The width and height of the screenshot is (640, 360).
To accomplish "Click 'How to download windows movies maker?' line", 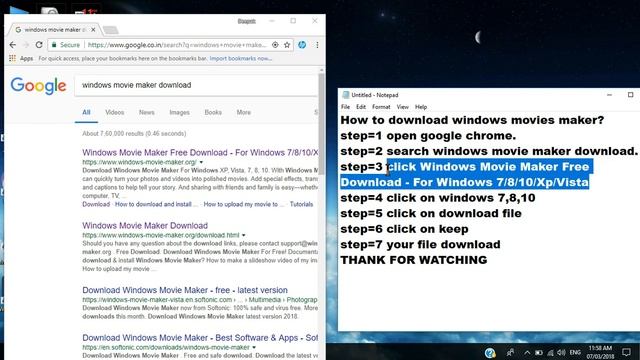I will click(x=472, y=120).
